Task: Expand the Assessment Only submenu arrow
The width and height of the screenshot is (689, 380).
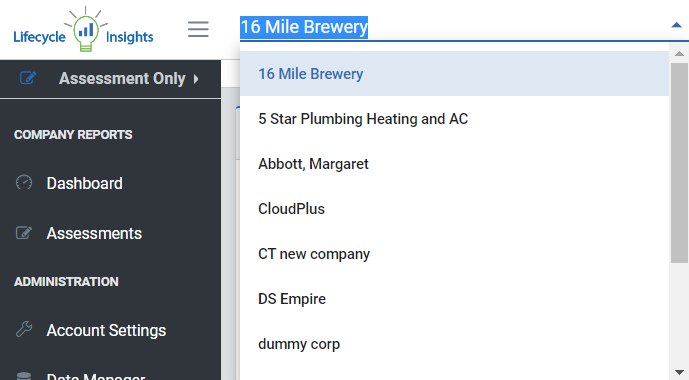Action: [x=196, y=79]
